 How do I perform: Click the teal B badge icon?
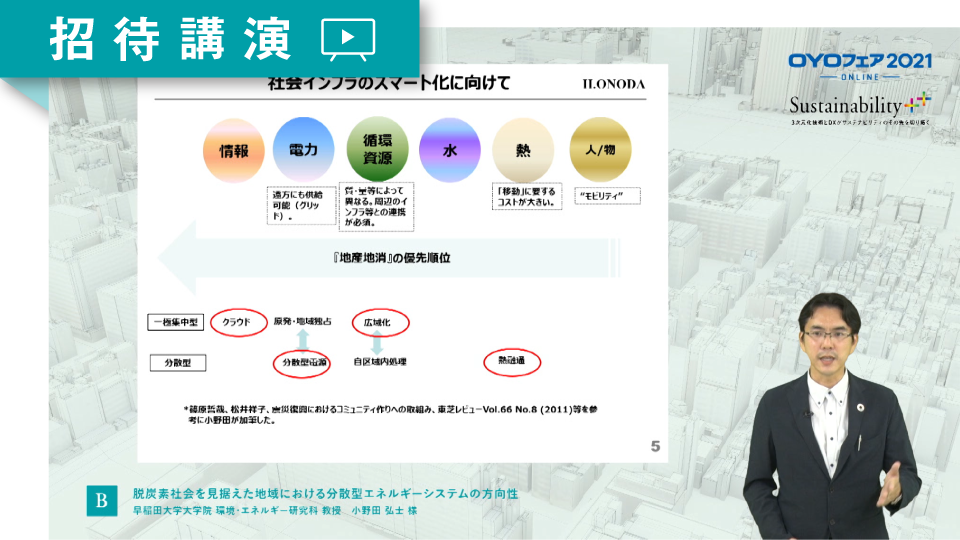100,501
